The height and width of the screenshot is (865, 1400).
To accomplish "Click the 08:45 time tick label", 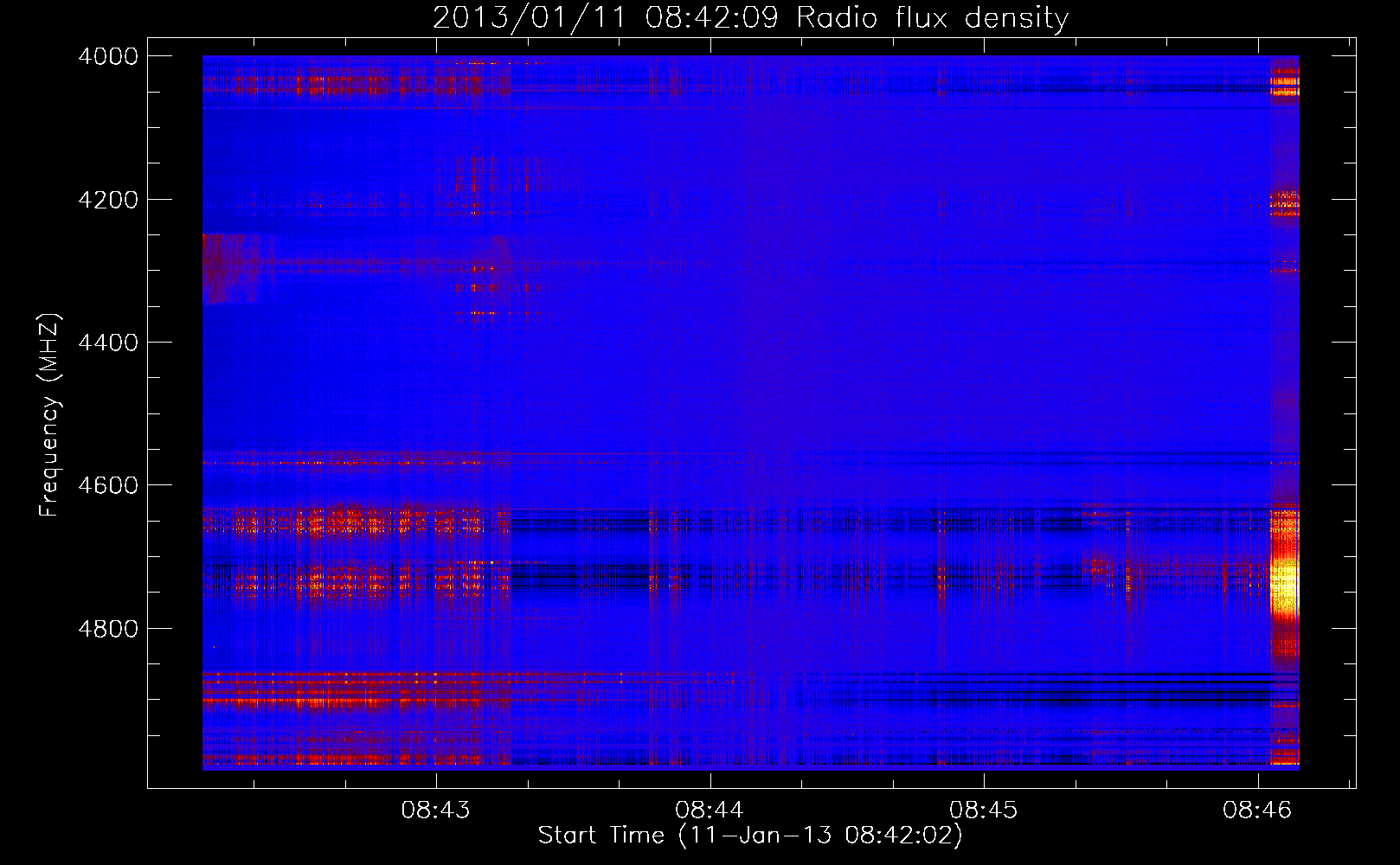I will tap(984, 811).
